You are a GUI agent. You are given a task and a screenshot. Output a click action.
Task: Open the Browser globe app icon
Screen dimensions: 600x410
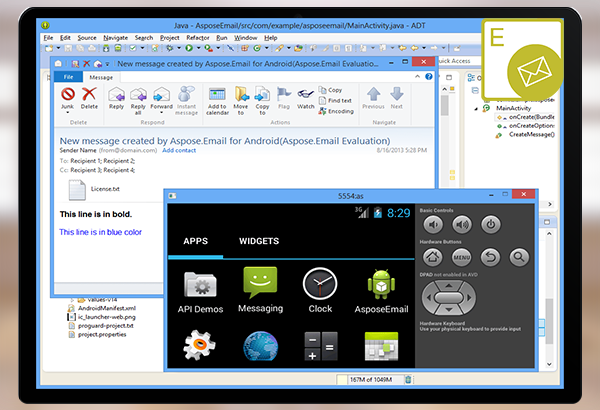pyautogui.click(x=261, y=346)
